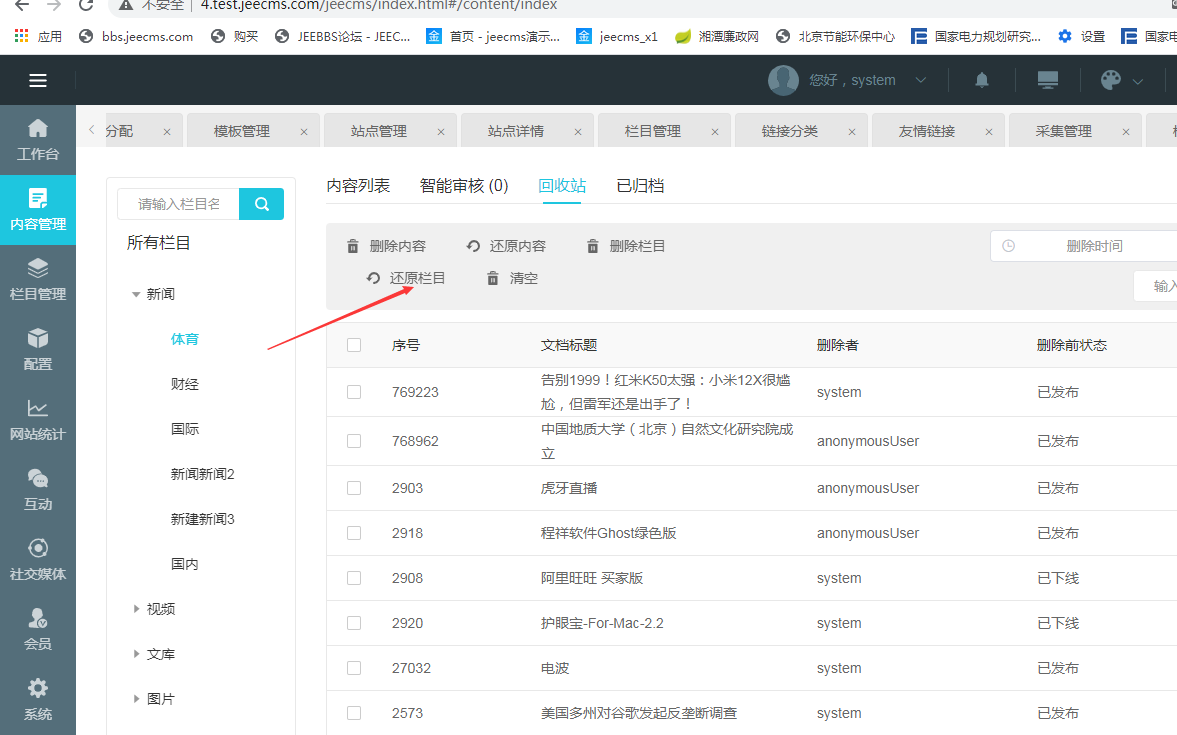Viewport: 1177px width, 735px height.
Task: Switch to the 内容列表 tab
Action: tap(358, 186)
